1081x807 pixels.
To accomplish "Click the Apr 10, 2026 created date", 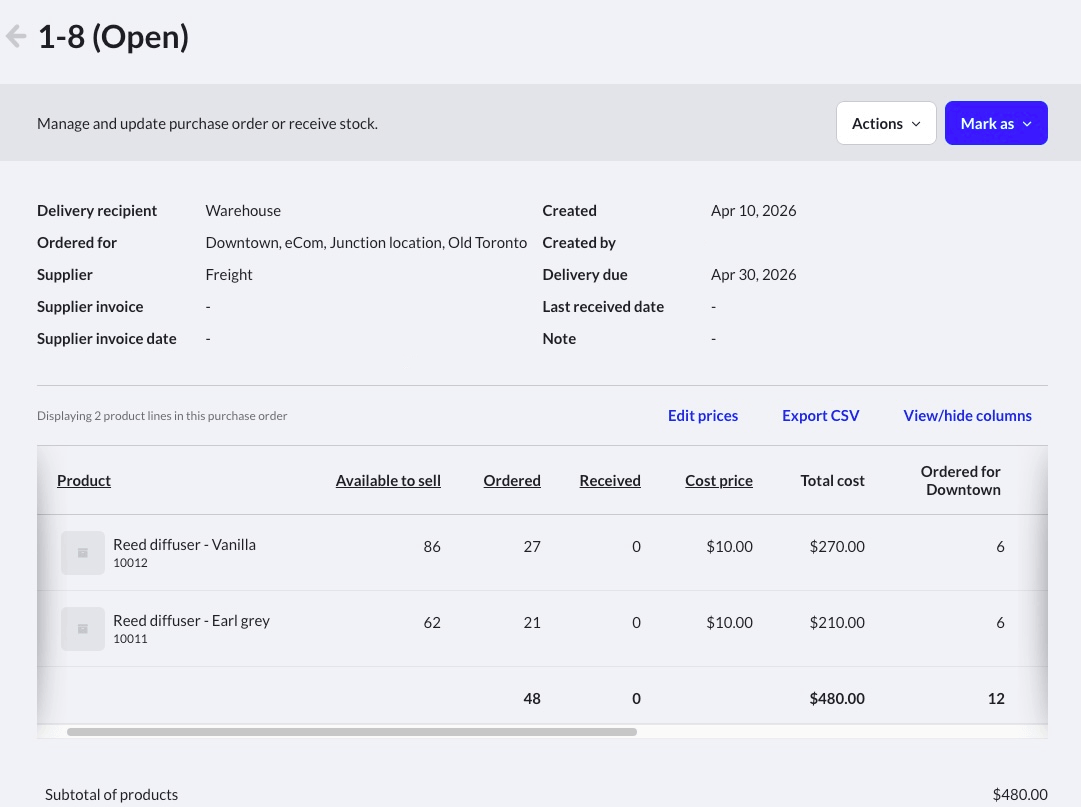I will [753, 210].
